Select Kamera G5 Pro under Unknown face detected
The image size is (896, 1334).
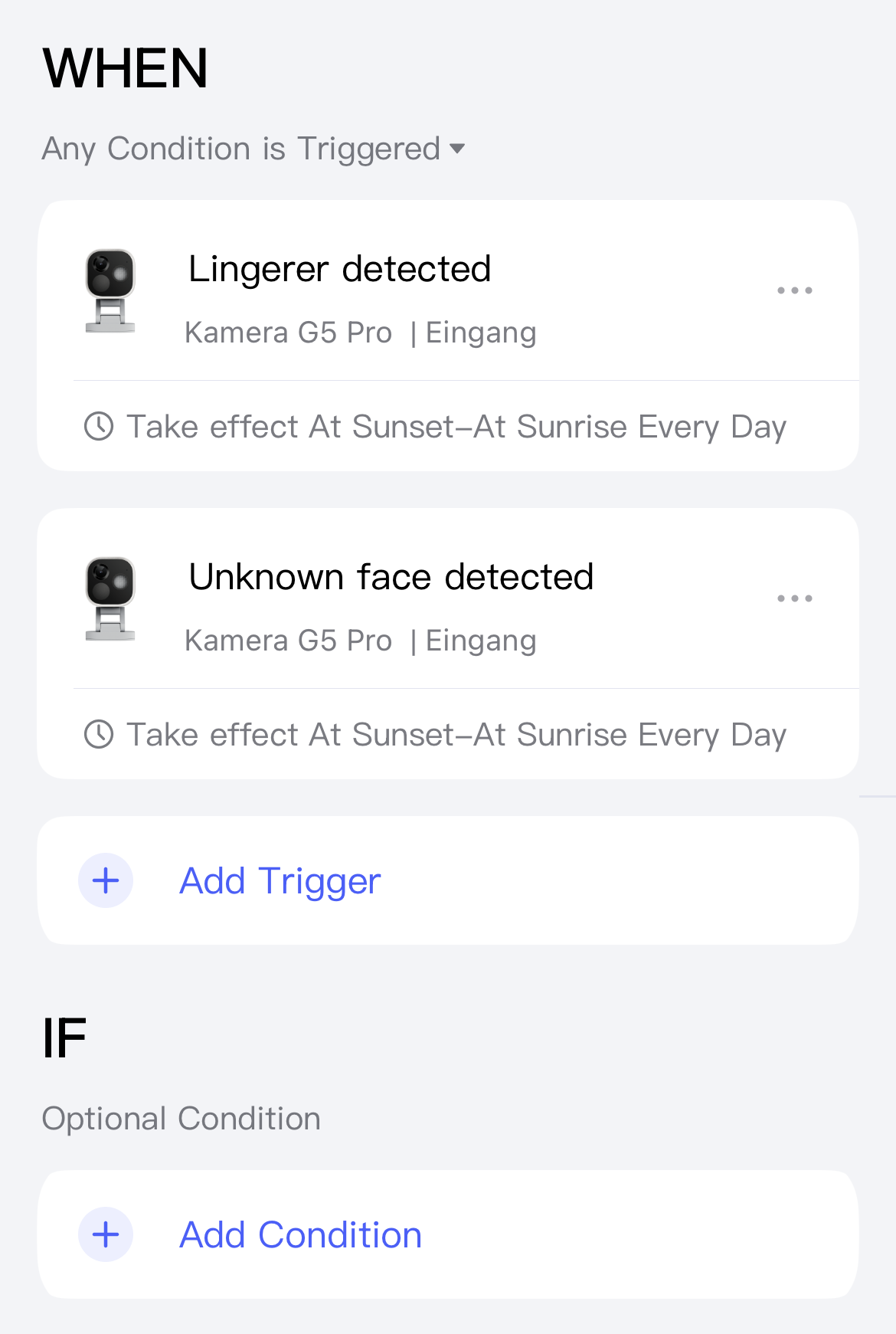tap(289, 641)
